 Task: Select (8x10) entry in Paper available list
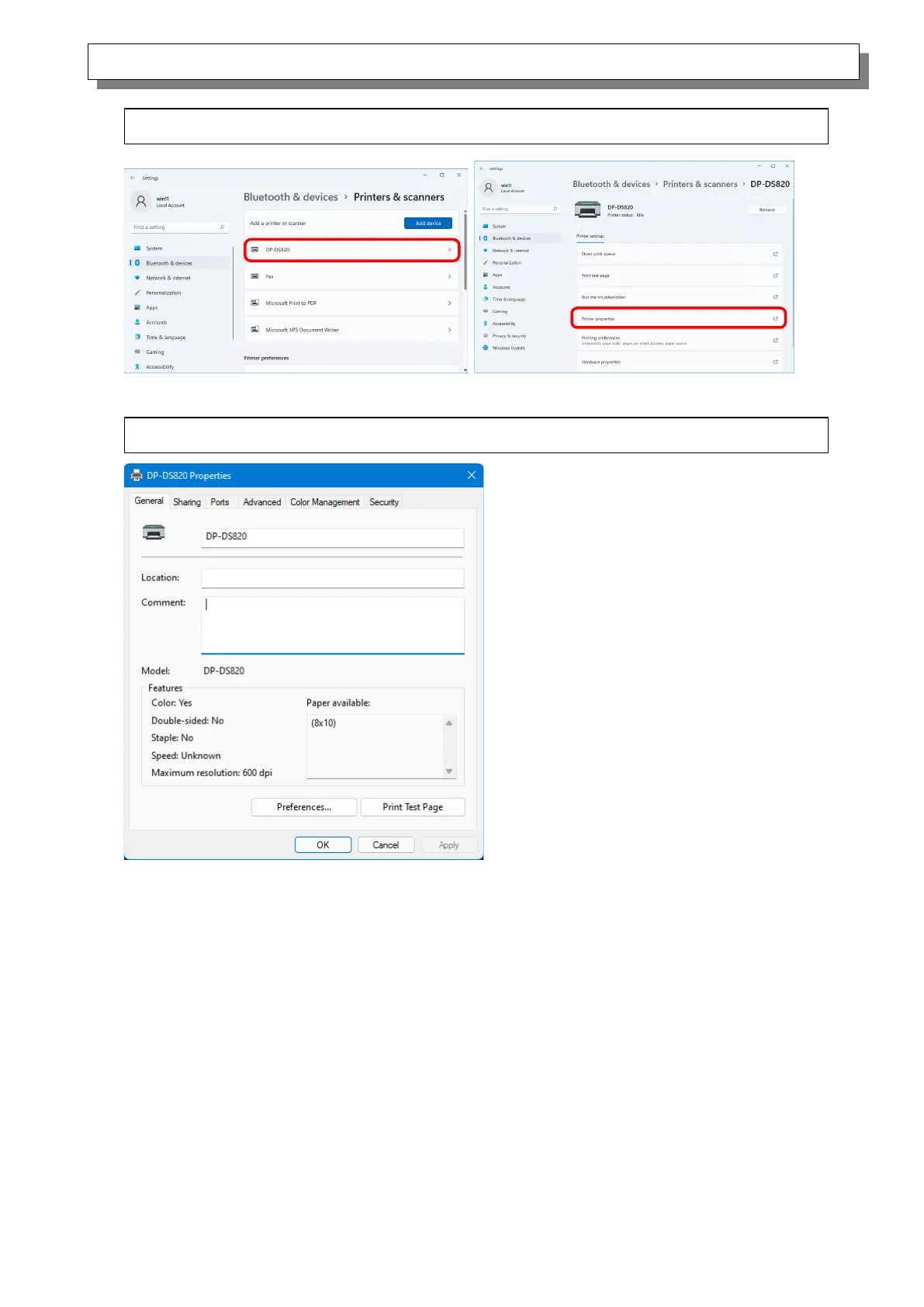[324, 723]
